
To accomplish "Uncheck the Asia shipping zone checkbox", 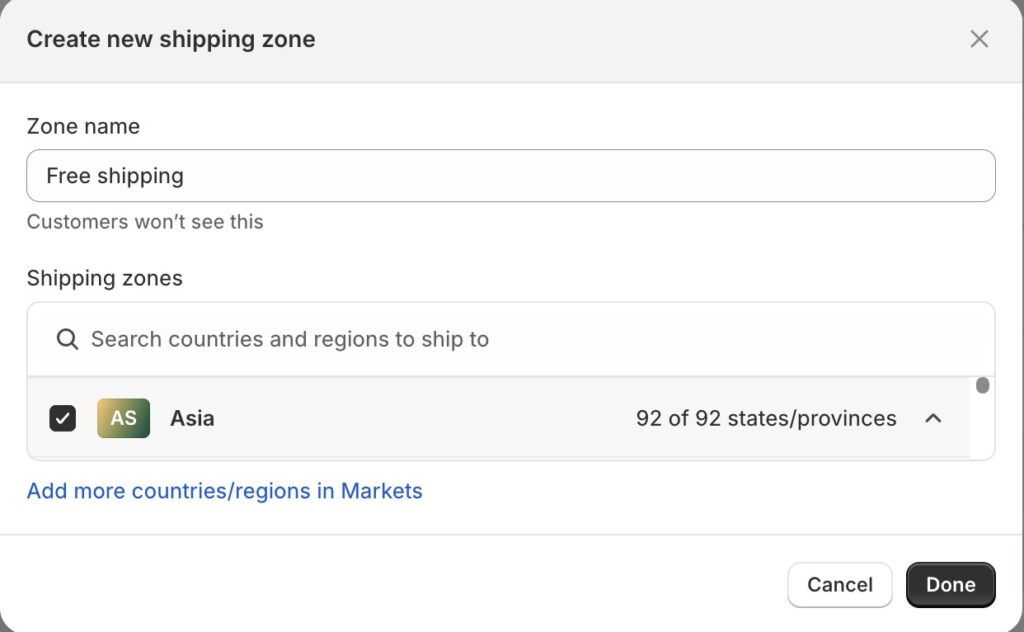I will 62,418.
